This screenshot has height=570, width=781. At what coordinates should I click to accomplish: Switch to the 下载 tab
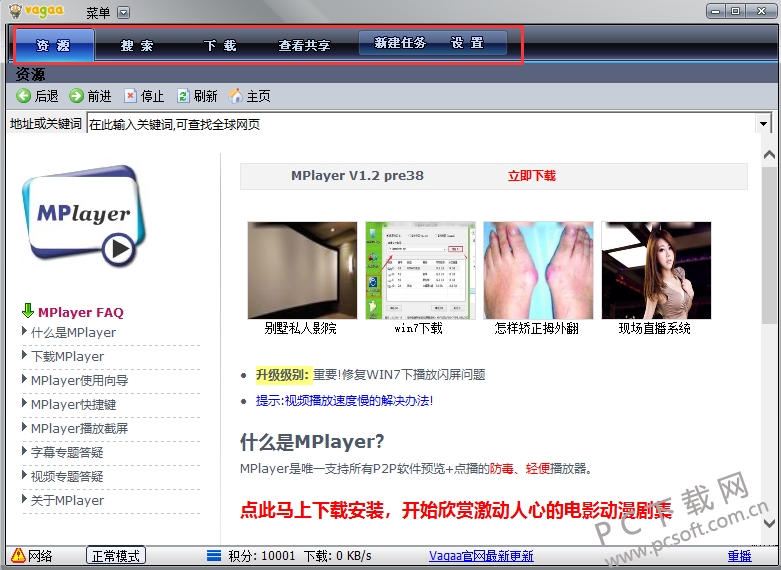[220, 45]
